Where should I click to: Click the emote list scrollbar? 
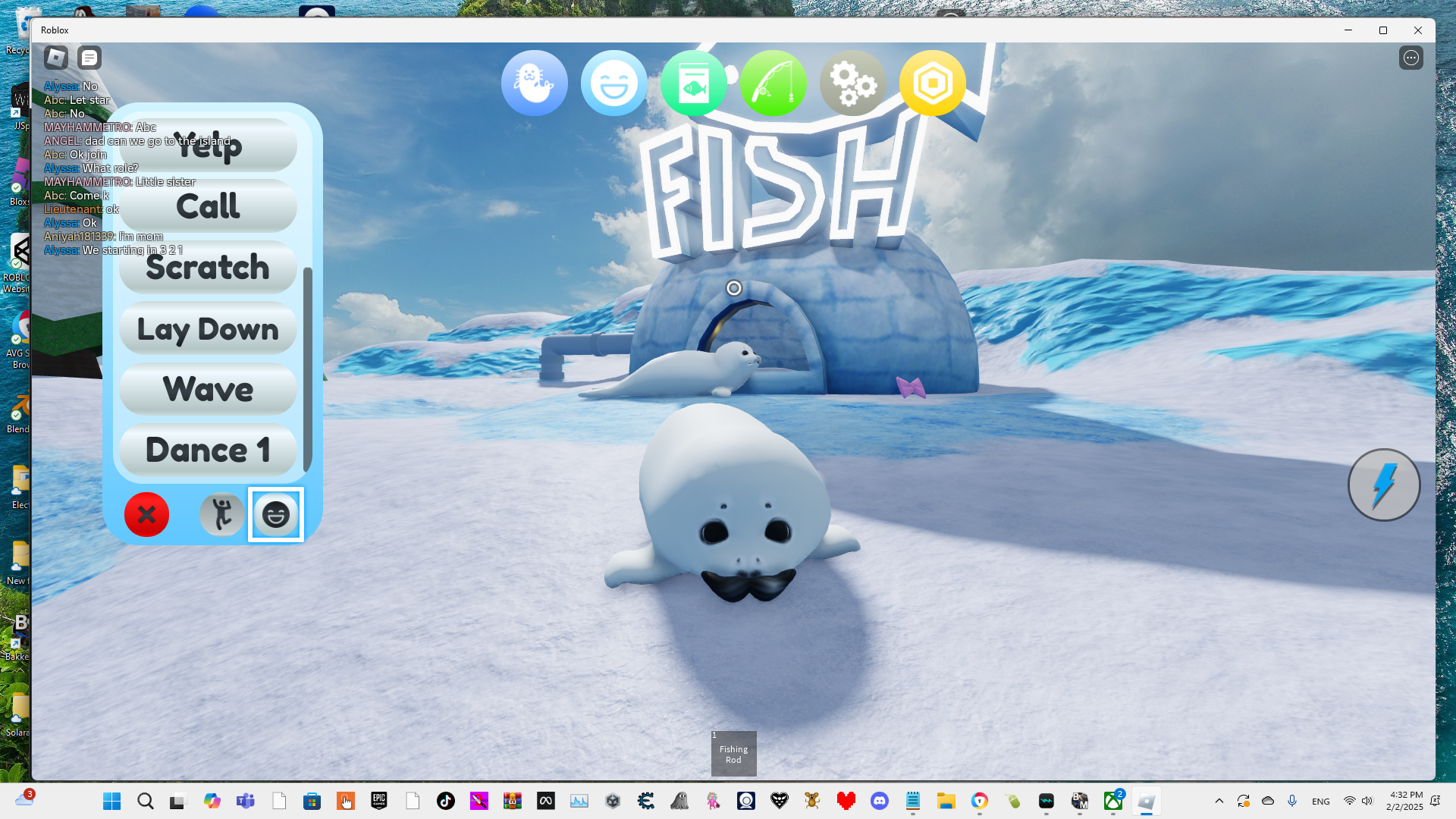tap(307, 369)
